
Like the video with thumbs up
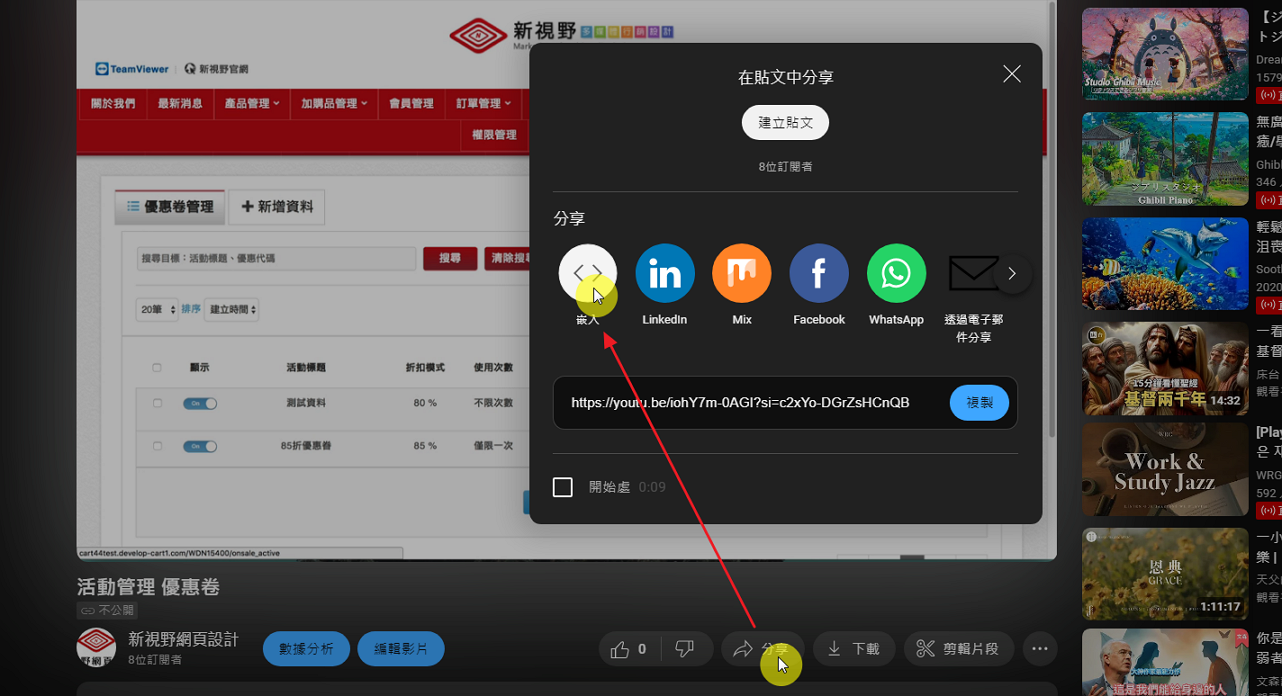click(629, 649)
